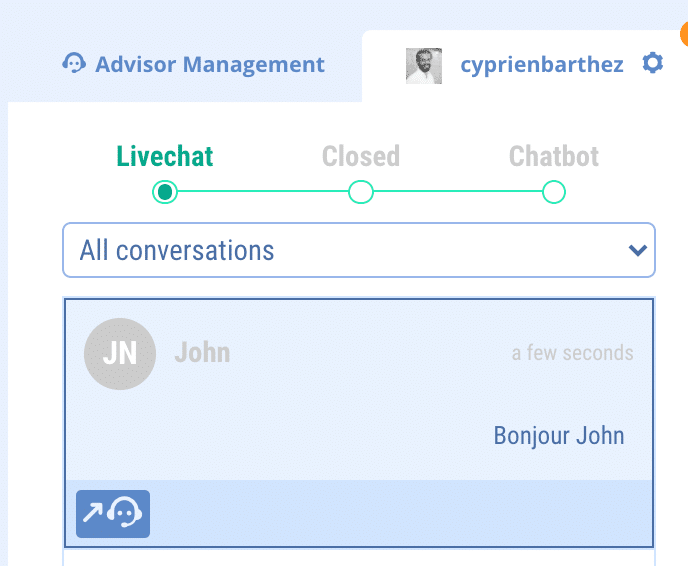Image resolution: width=688 pixels, height=566 pixels.
Task: Select the Chatbot radio circle
Action: [553, 191]
